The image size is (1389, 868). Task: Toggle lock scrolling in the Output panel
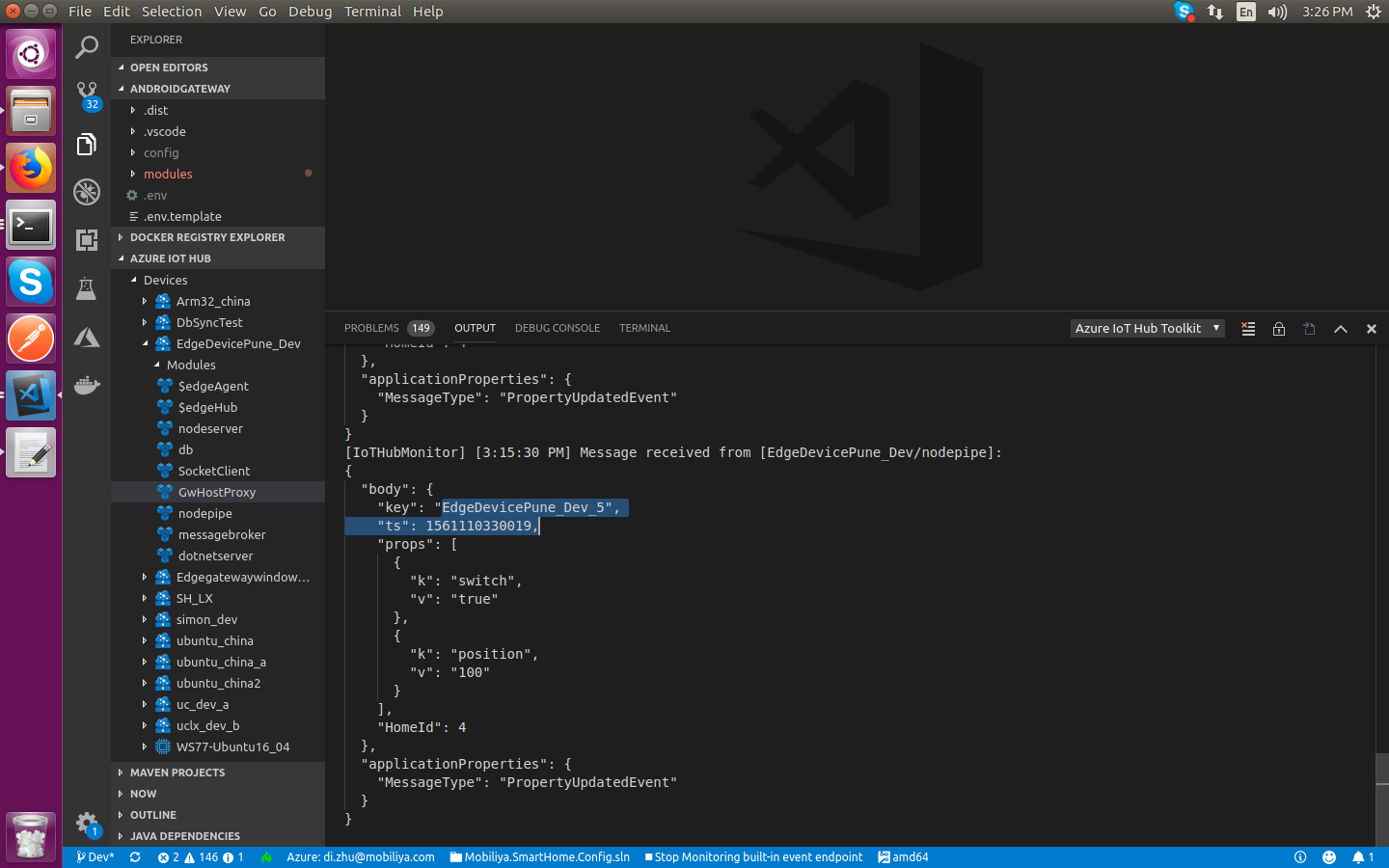[x=1279, y=329]
